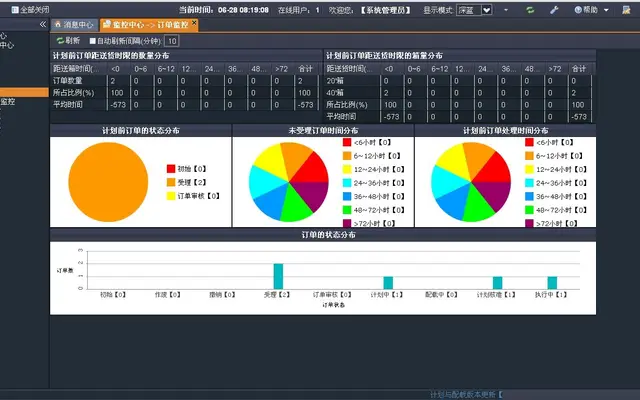Click the 初始【0】 axis label in bar chart

(x=113, y=295)
